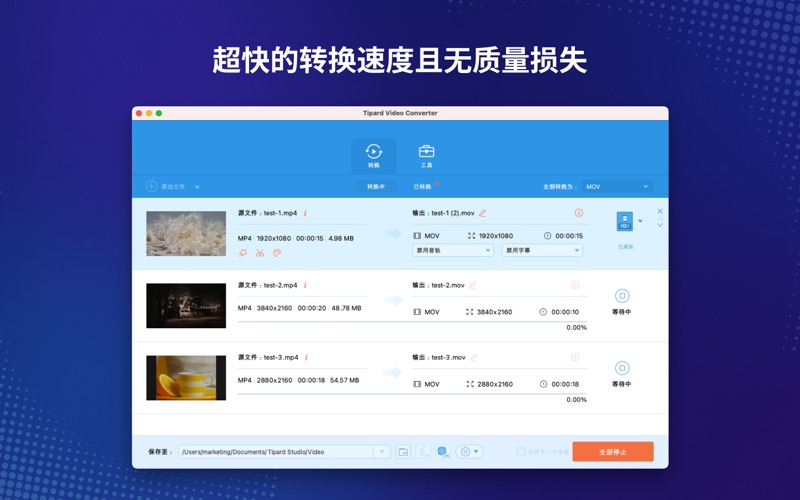800x500 pixels.
Task: Open the 禁用字幕 subtitle dropdown
Action: point(541,251)
